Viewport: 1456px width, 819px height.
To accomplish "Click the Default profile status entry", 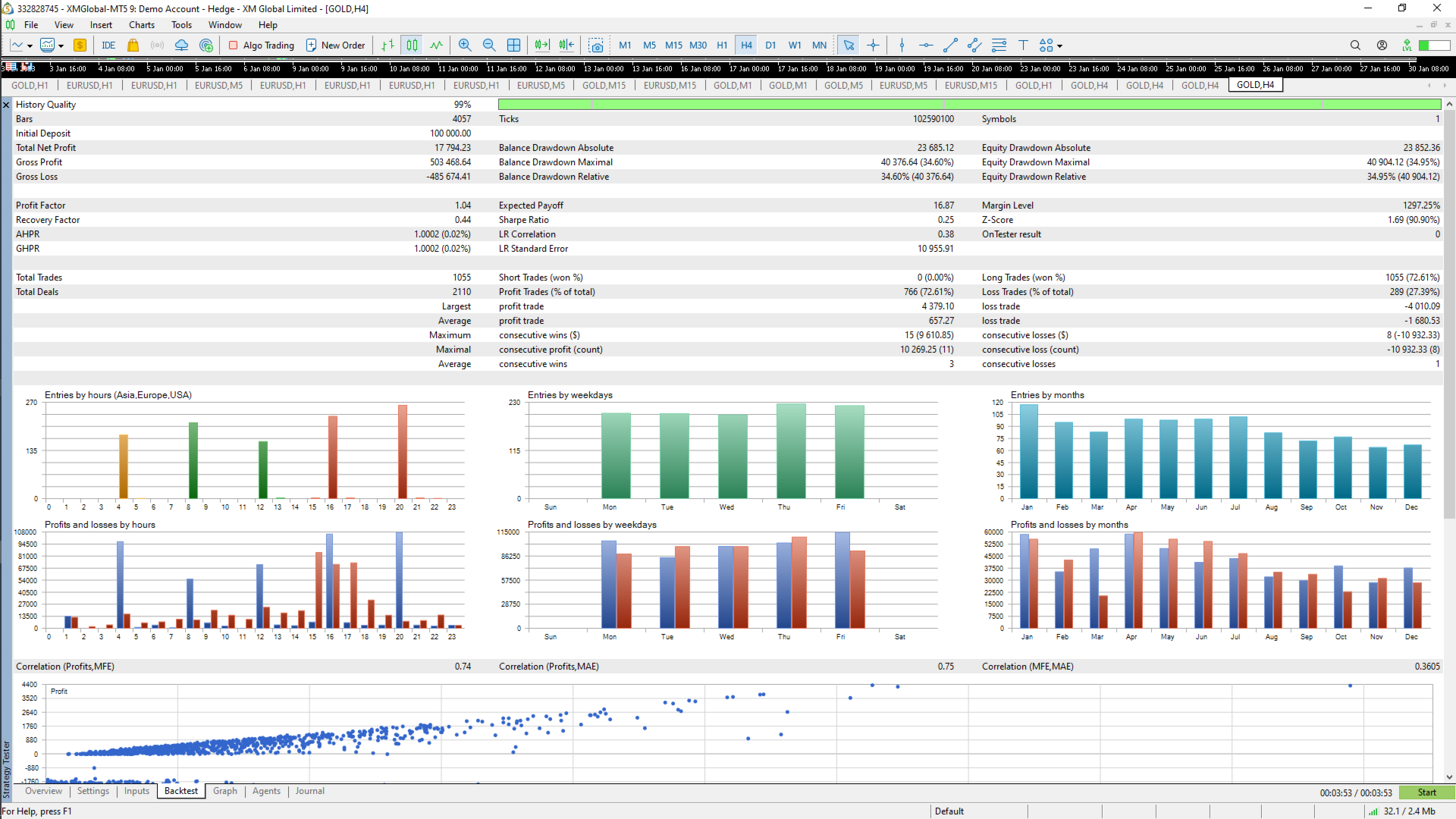I will tap(949, 811).
